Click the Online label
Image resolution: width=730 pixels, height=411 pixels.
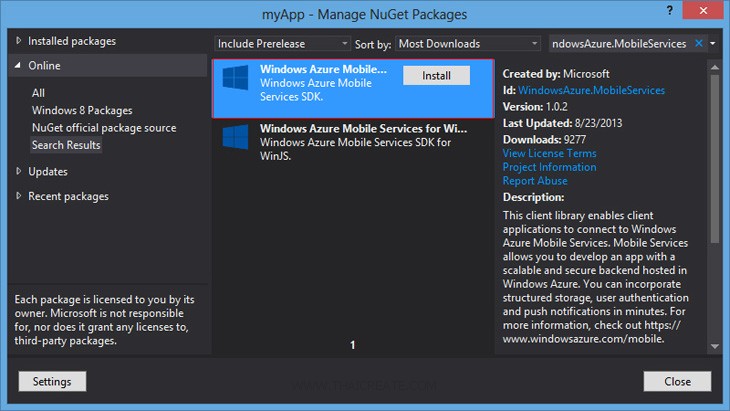pos(44,66)
